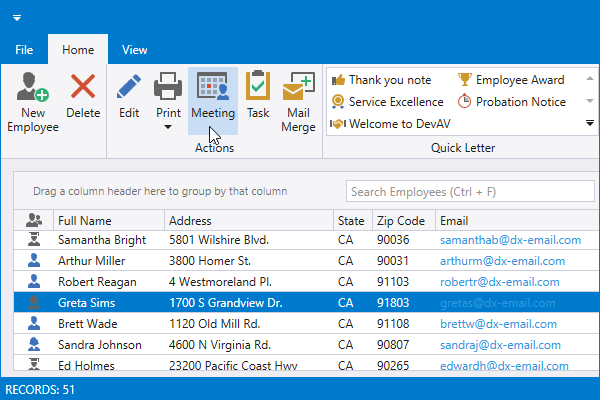Switch to the View tab
Image resolution: width=600 pixels, height=400 pixels.
click(134, 49)
